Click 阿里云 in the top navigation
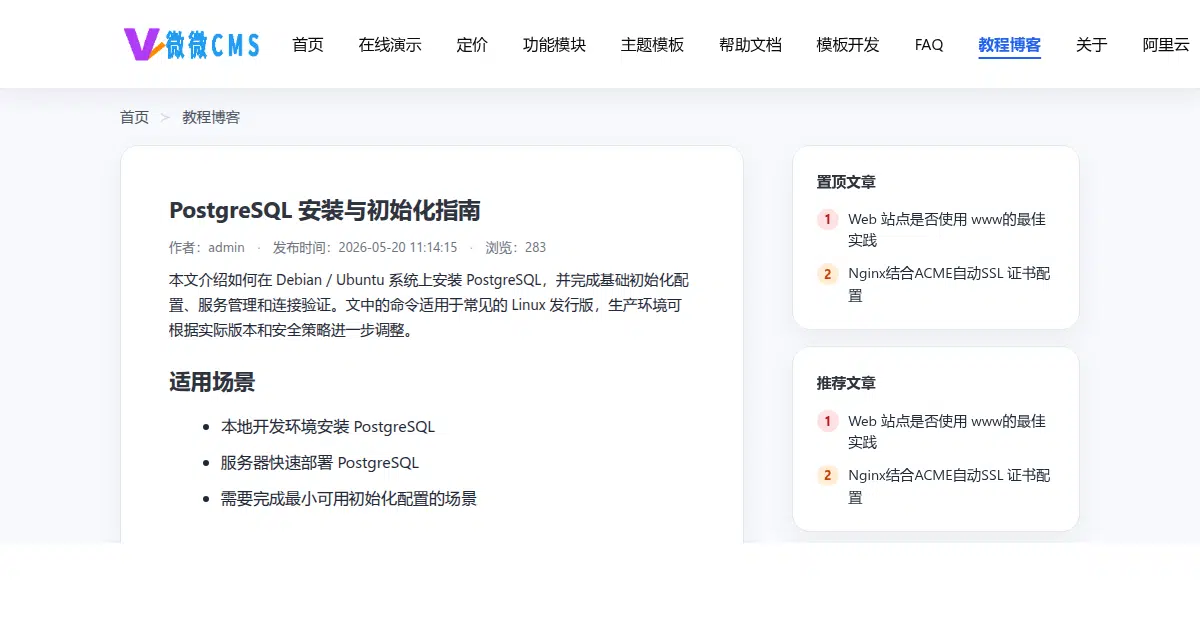Viewport: 1200px width, 630px height. [x=1166, y=45]
